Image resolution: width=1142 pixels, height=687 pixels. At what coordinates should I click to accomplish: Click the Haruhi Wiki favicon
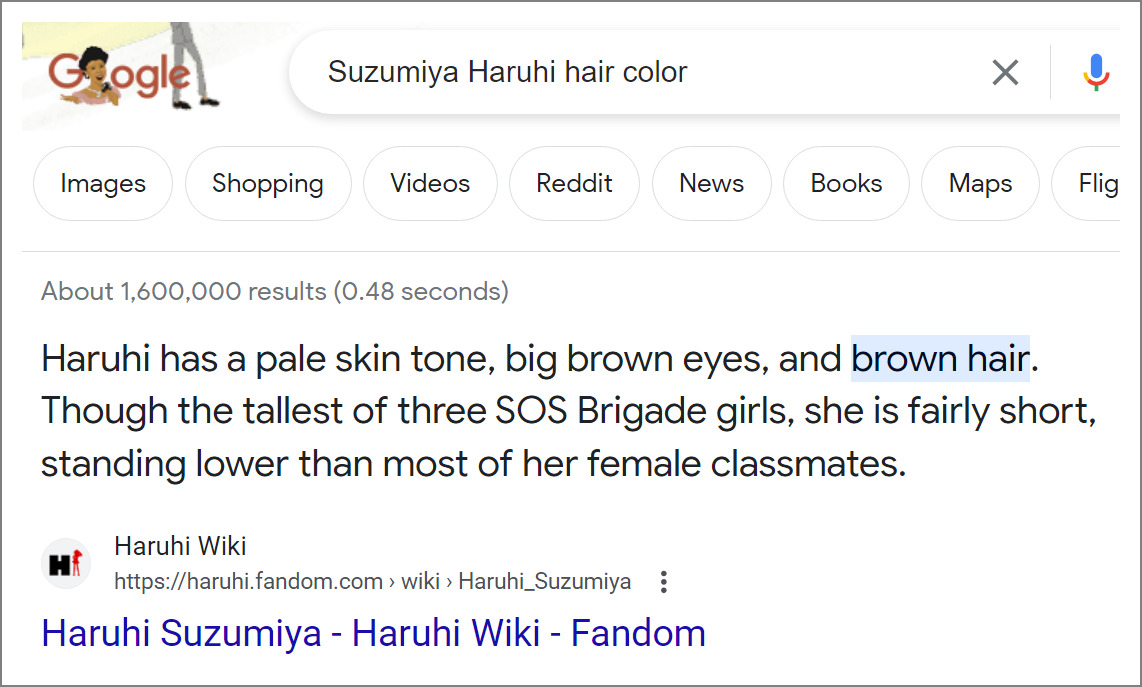click(66, 565)
